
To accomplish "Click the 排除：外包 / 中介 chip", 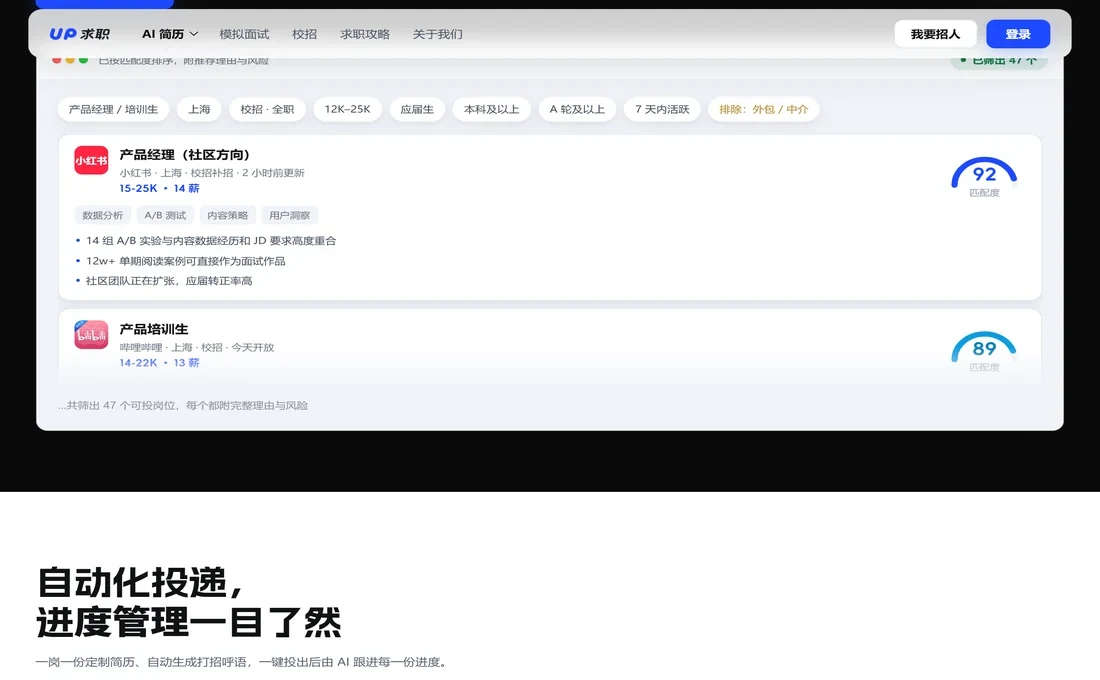I will 763,109.
